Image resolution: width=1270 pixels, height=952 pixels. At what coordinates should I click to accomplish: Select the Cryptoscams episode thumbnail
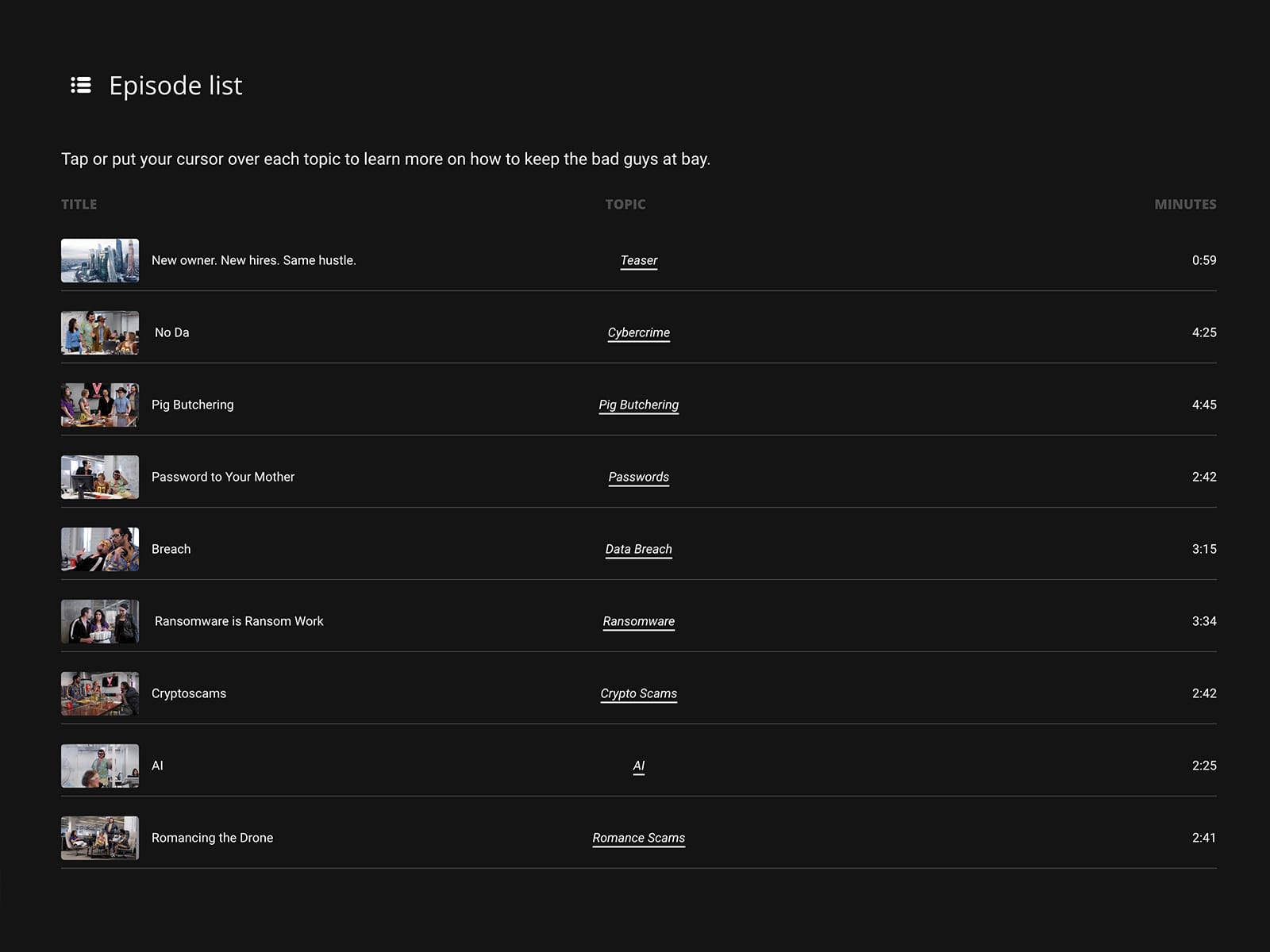pyautogui.click(x=100, y=693)
